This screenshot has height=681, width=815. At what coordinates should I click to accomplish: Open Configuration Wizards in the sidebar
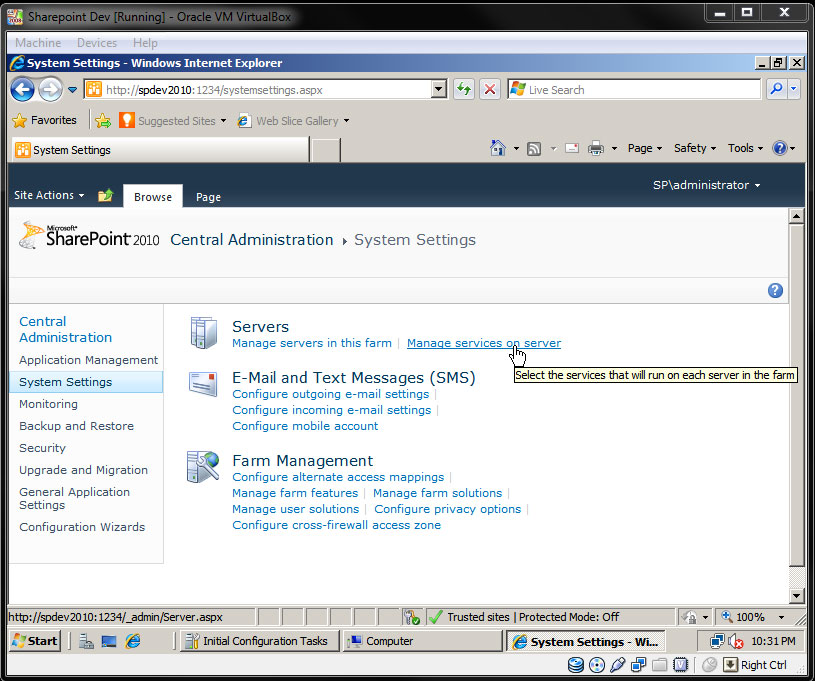[x=82, y=527]
